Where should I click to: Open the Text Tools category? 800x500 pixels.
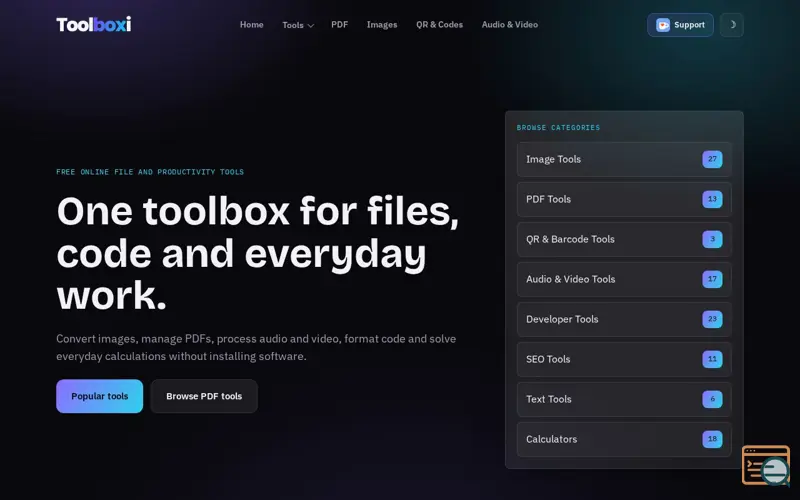[624, 399]
